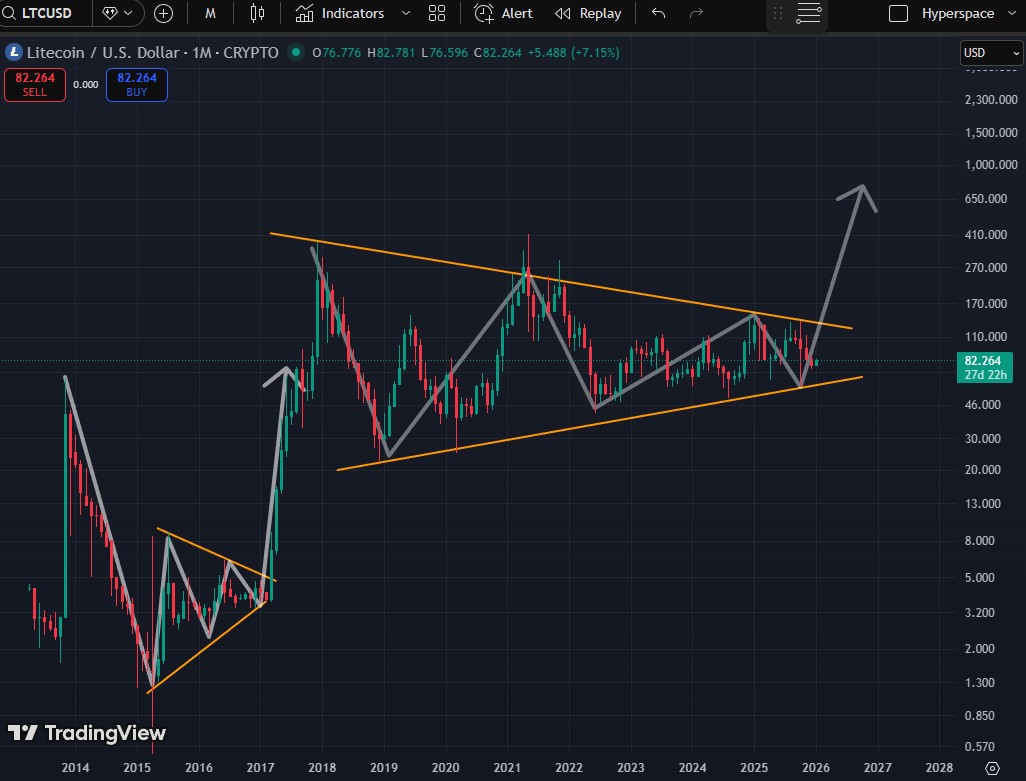Click the 2014 label on time axis
1026x781 pixels.
[x=75, y=767]
